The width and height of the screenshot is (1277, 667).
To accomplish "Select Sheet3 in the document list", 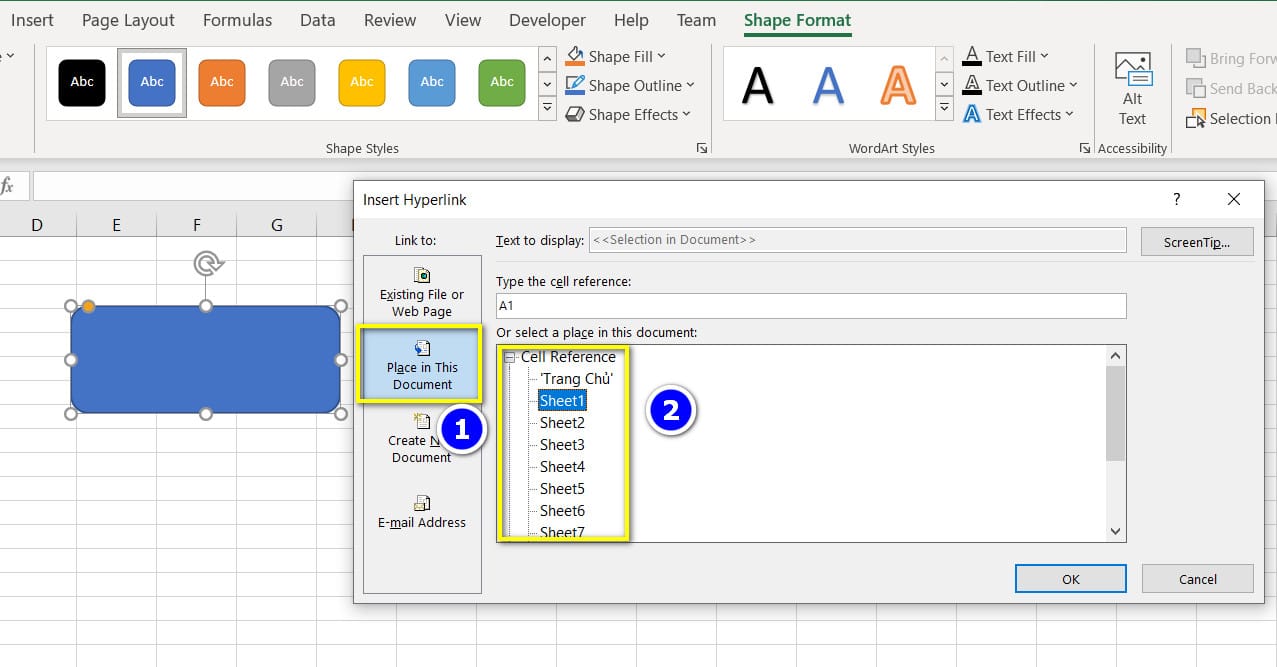I will coord(560,444).
